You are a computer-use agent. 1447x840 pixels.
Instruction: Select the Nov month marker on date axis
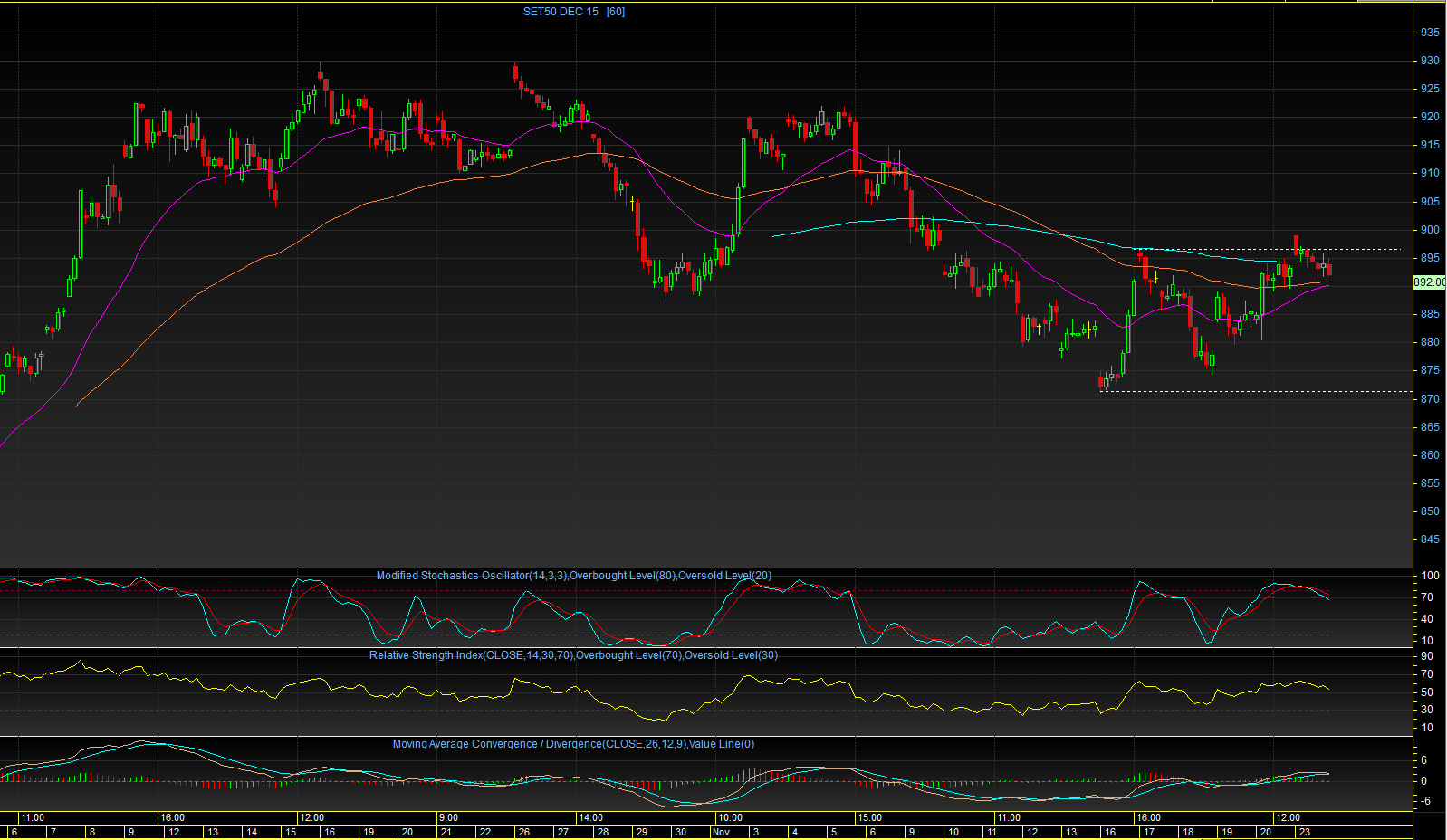pyautogui.click(x=722, y=832)
